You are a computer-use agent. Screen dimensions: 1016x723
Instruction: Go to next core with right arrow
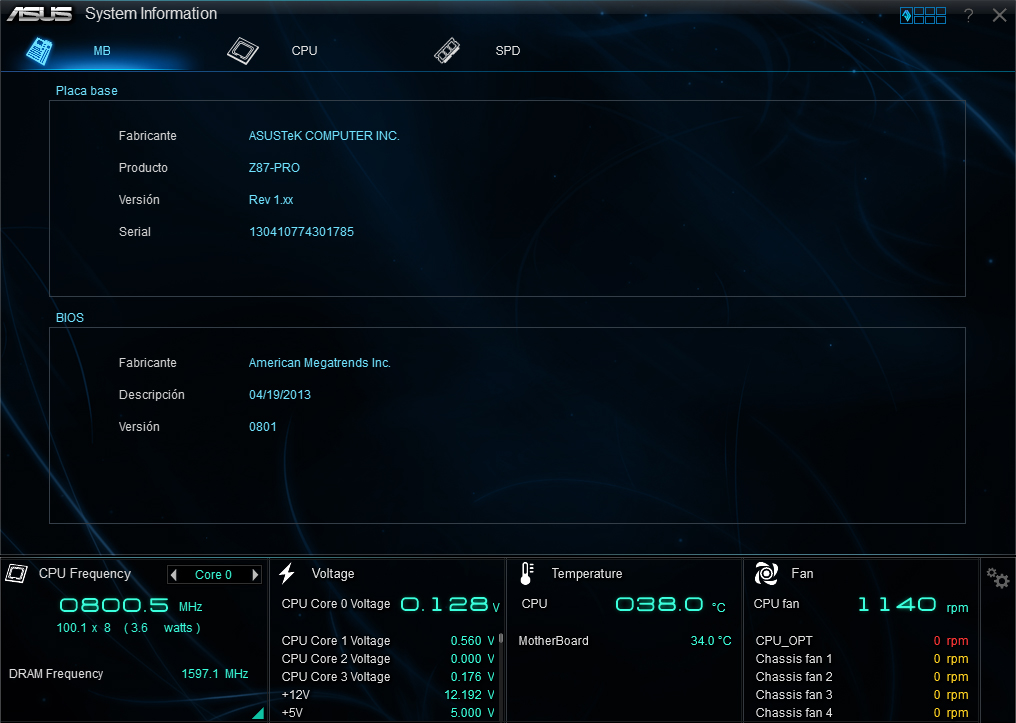255,575
